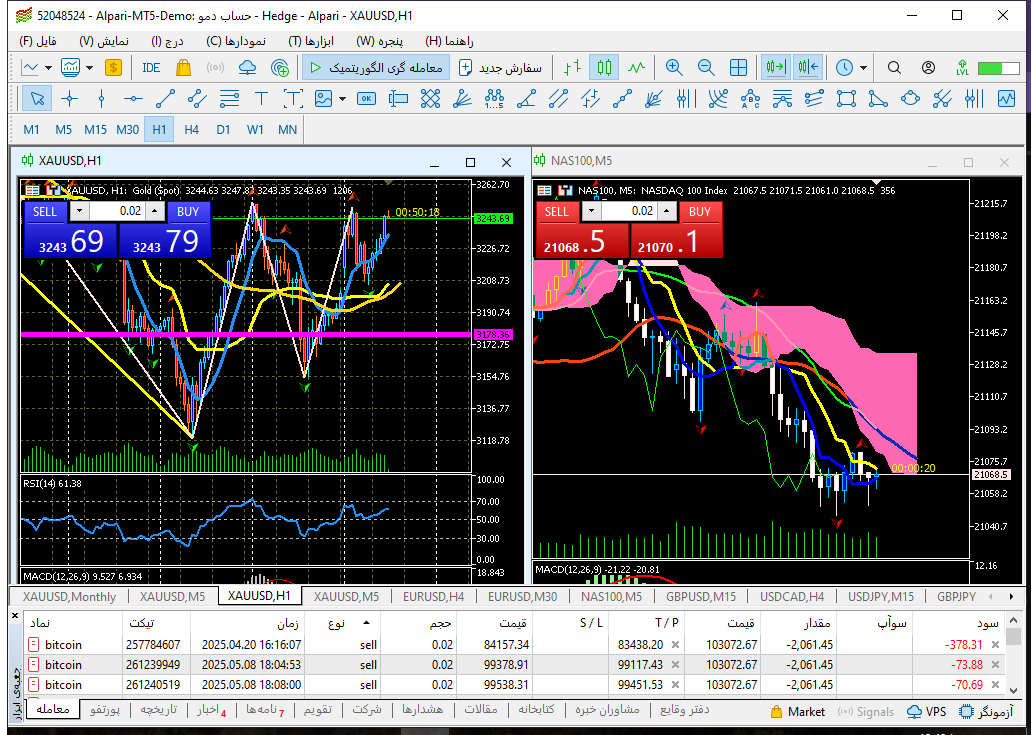Zoom in on the chart
The height and width of the screenshot is (735, 1034).
[673, 67]
